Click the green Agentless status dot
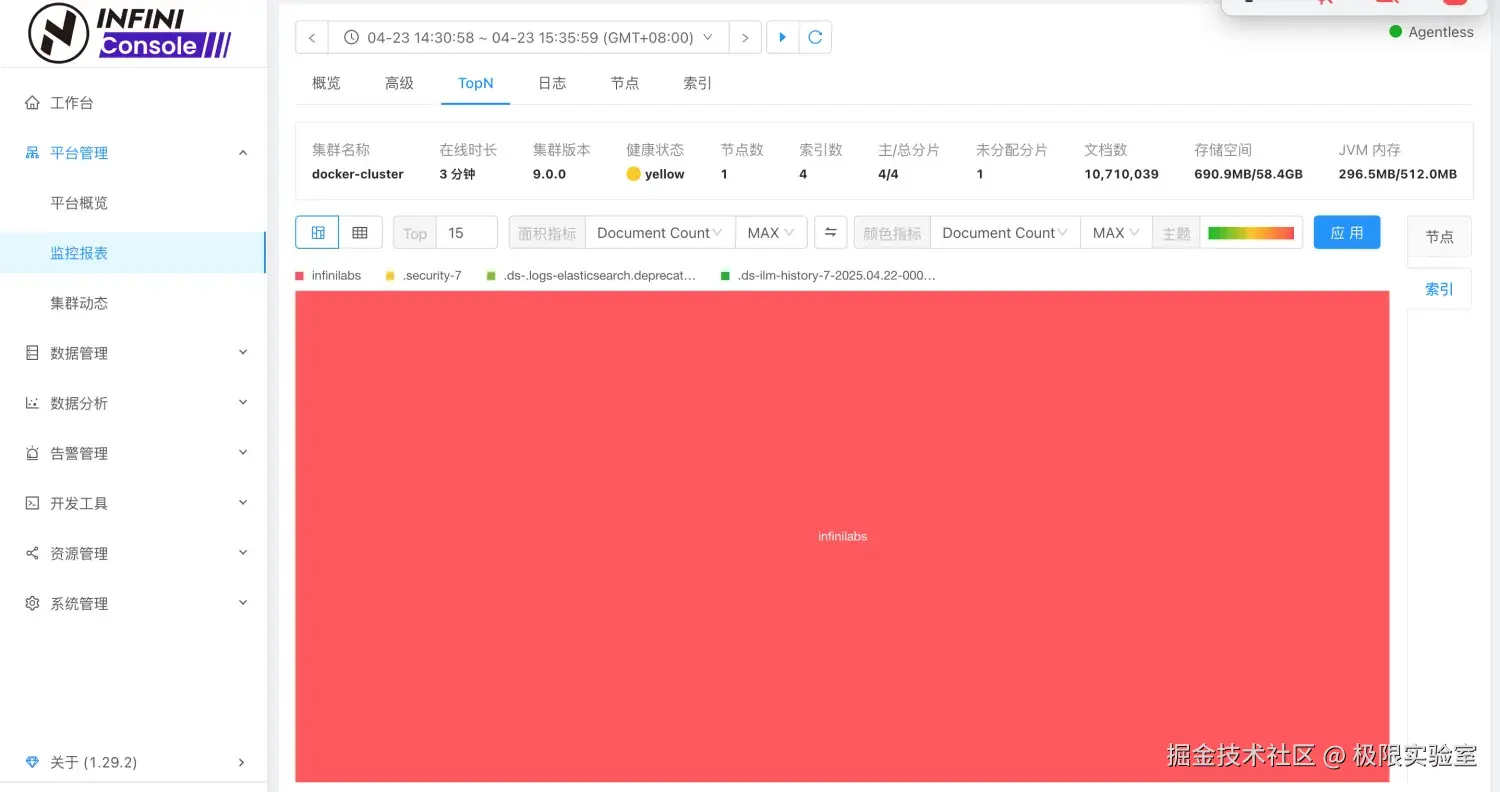Screen dimensions: 1500x792 coord(1396,32)
